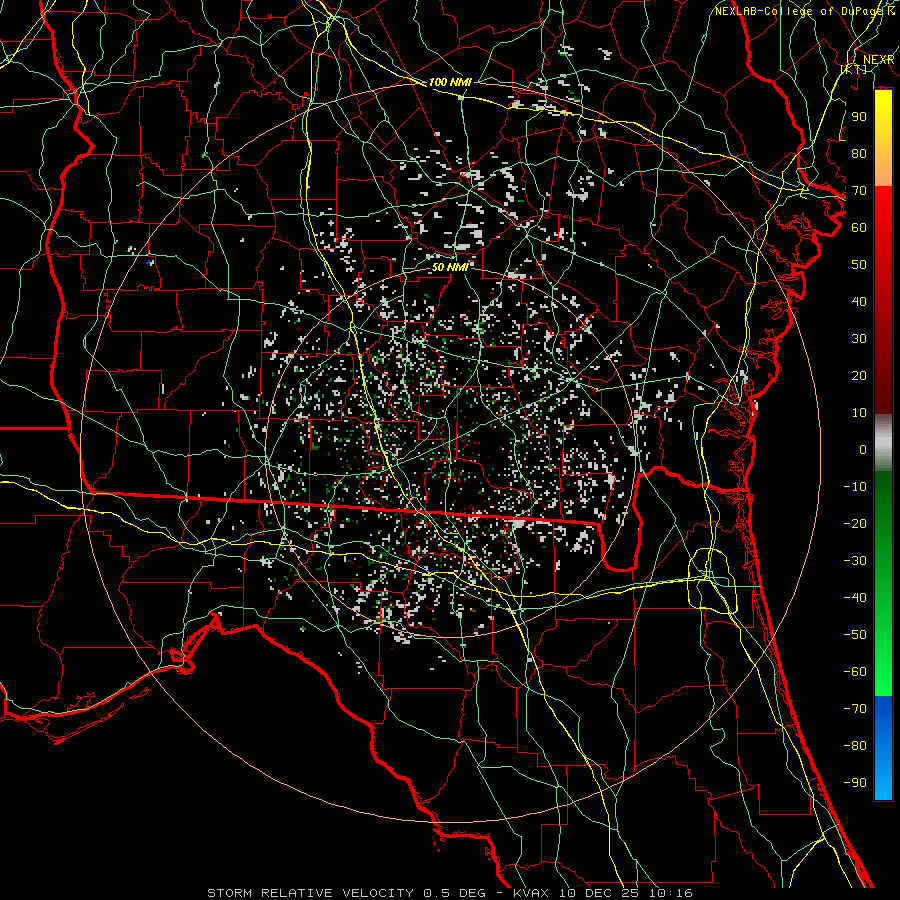Click the -80 scale value
Screen dimensions: 900x900
point(855,746)
